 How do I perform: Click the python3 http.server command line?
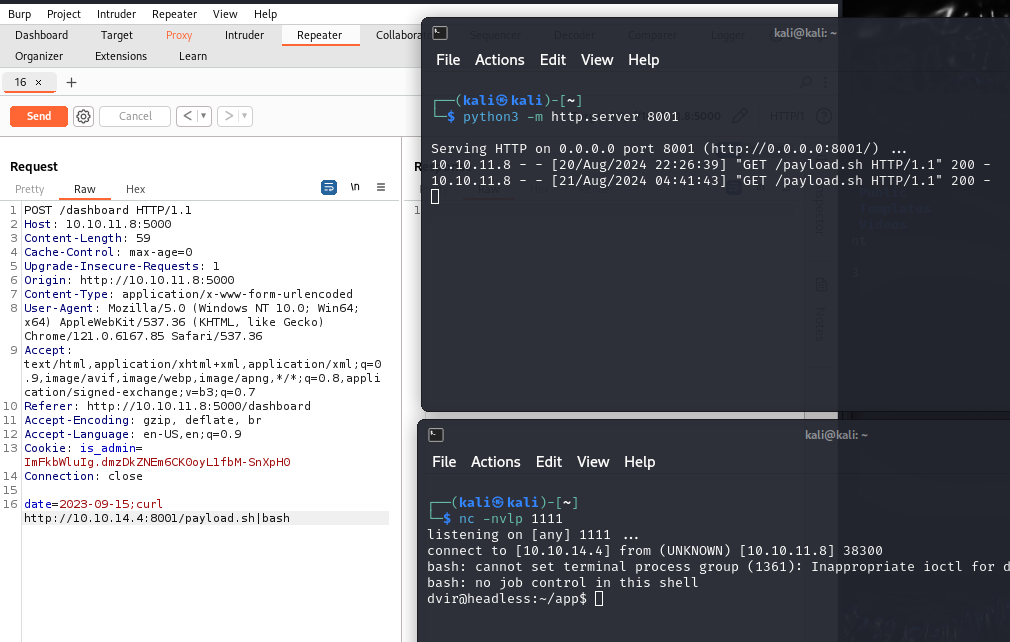pos(571,117)
